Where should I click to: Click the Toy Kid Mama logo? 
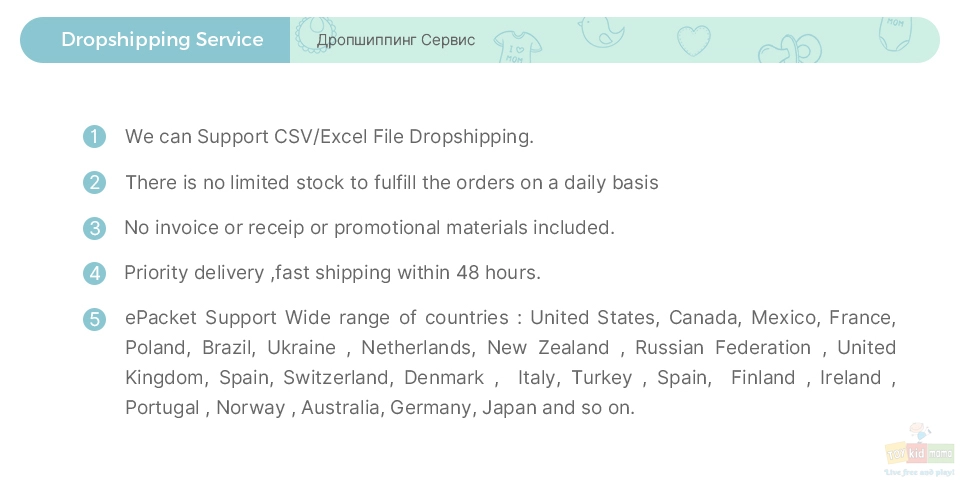point(920,444)
